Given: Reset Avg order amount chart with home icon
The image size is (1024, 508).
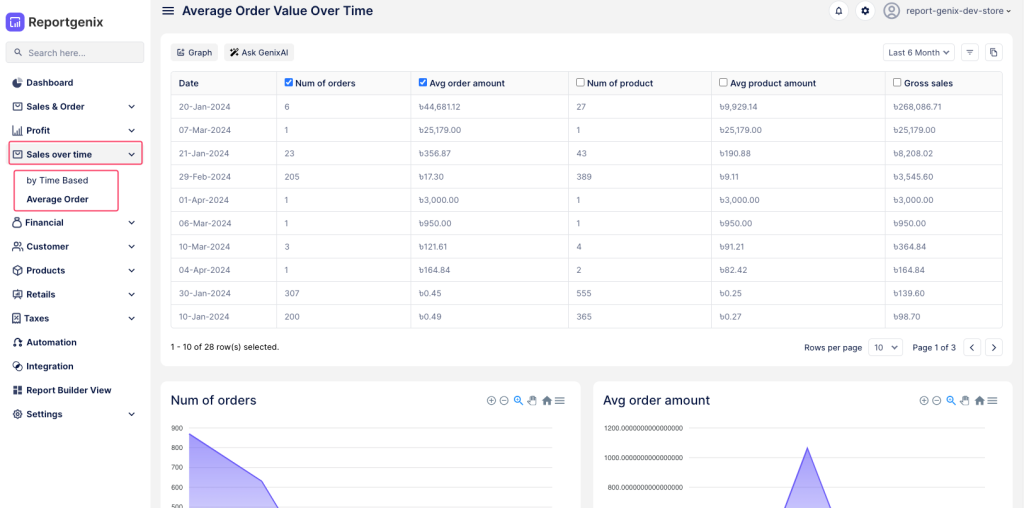Looking at the screenshot, I should coord(979,400).
